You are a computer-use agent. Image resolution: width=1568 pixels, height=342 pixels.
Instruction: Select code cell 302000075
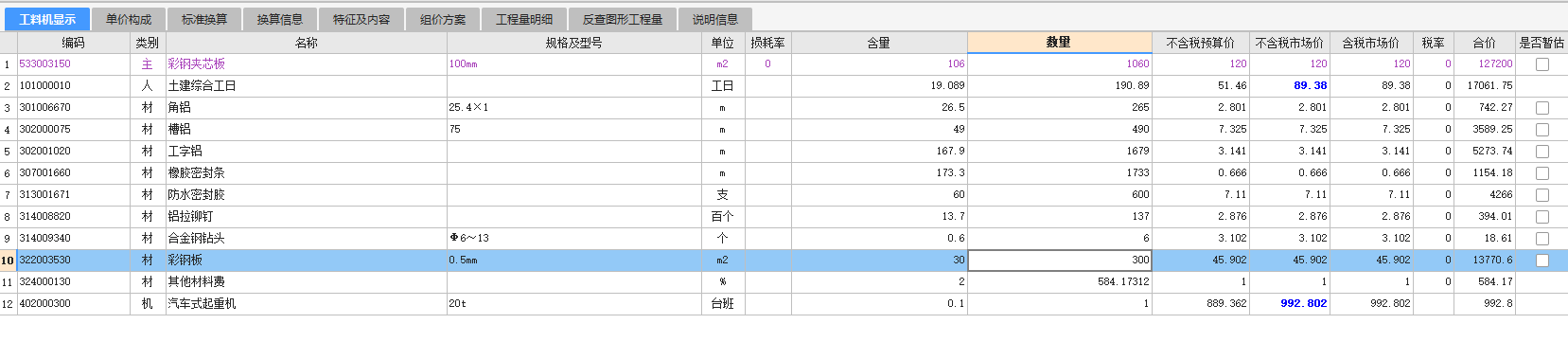74,130
